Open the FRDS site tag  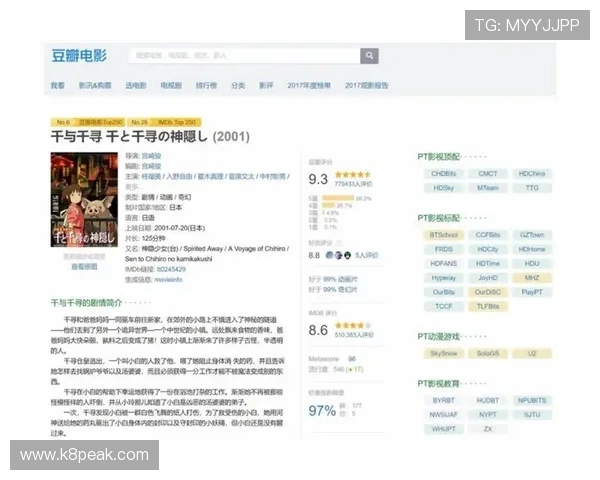point(444,249)
